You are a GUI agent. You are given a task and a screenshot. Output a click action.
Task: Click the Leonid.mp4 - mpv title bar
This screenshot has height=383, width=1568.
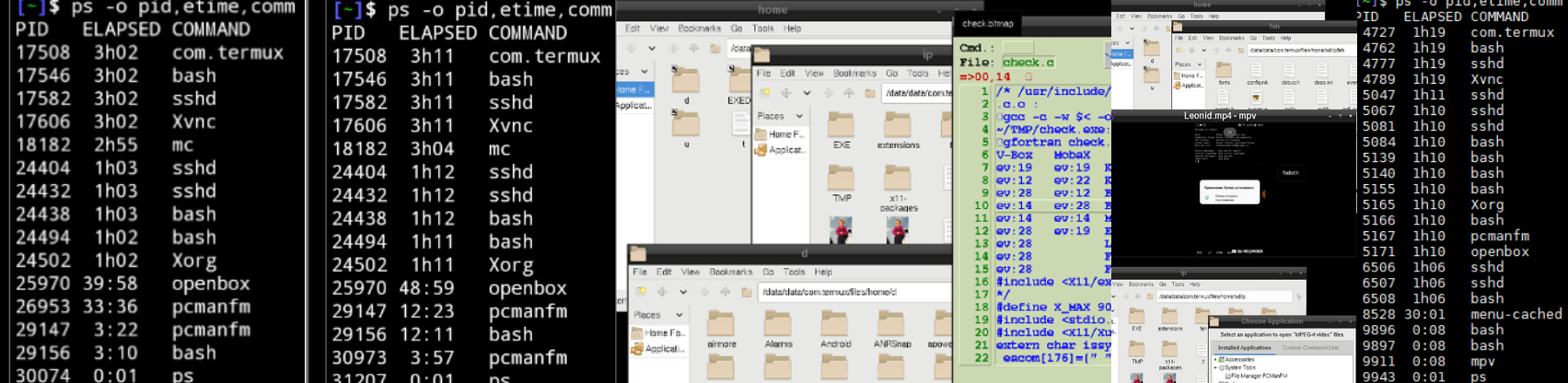click(x=1232, y=116)
